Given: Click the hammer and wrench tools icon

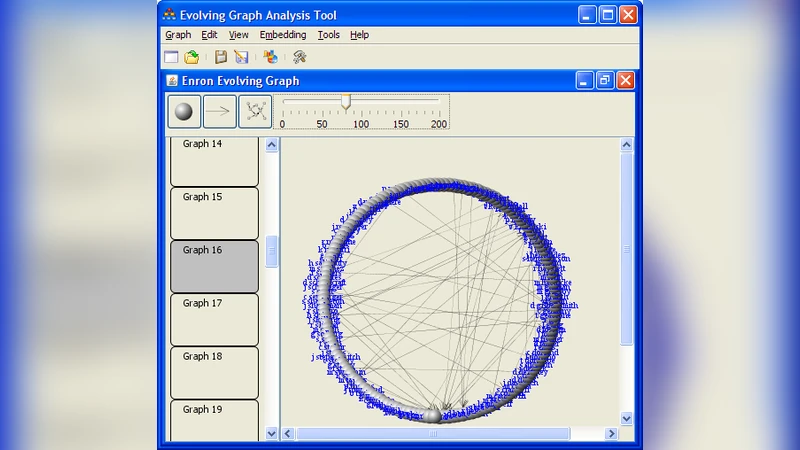Looking at the screenshot, I should pyautogui.click(x=298, y=57).
